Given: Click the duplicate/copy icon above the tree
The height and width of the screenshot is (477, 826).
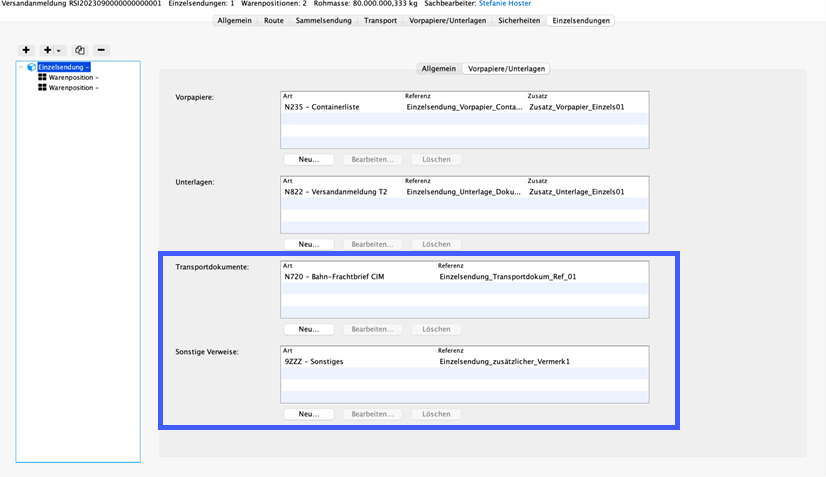Looking at the screenshot, I should tap(79, 50).
